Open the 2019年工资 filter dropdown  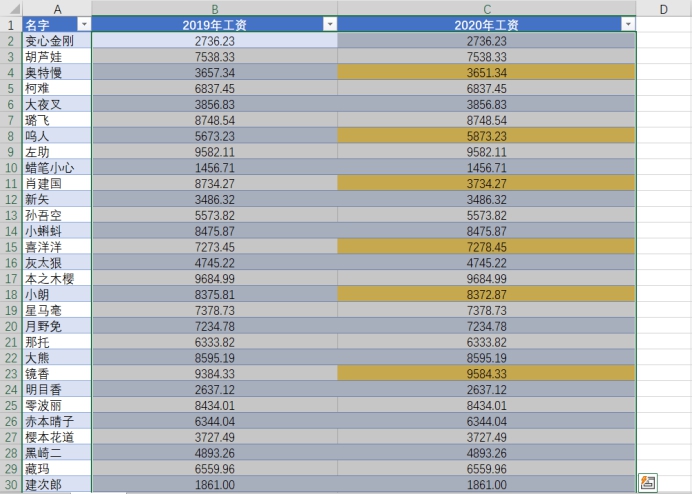[330, 24]
